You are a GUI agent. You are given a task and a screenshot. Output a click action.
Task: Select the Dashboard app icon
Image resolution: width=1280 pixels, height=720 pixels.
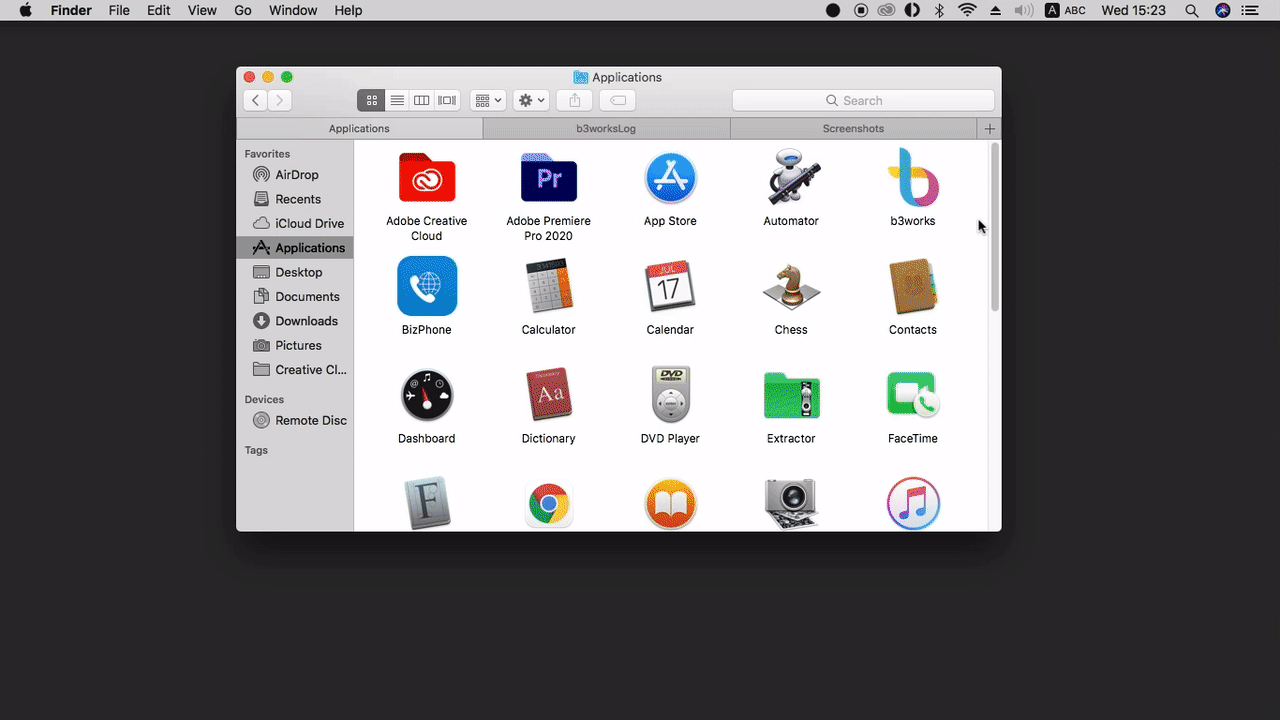427,395
